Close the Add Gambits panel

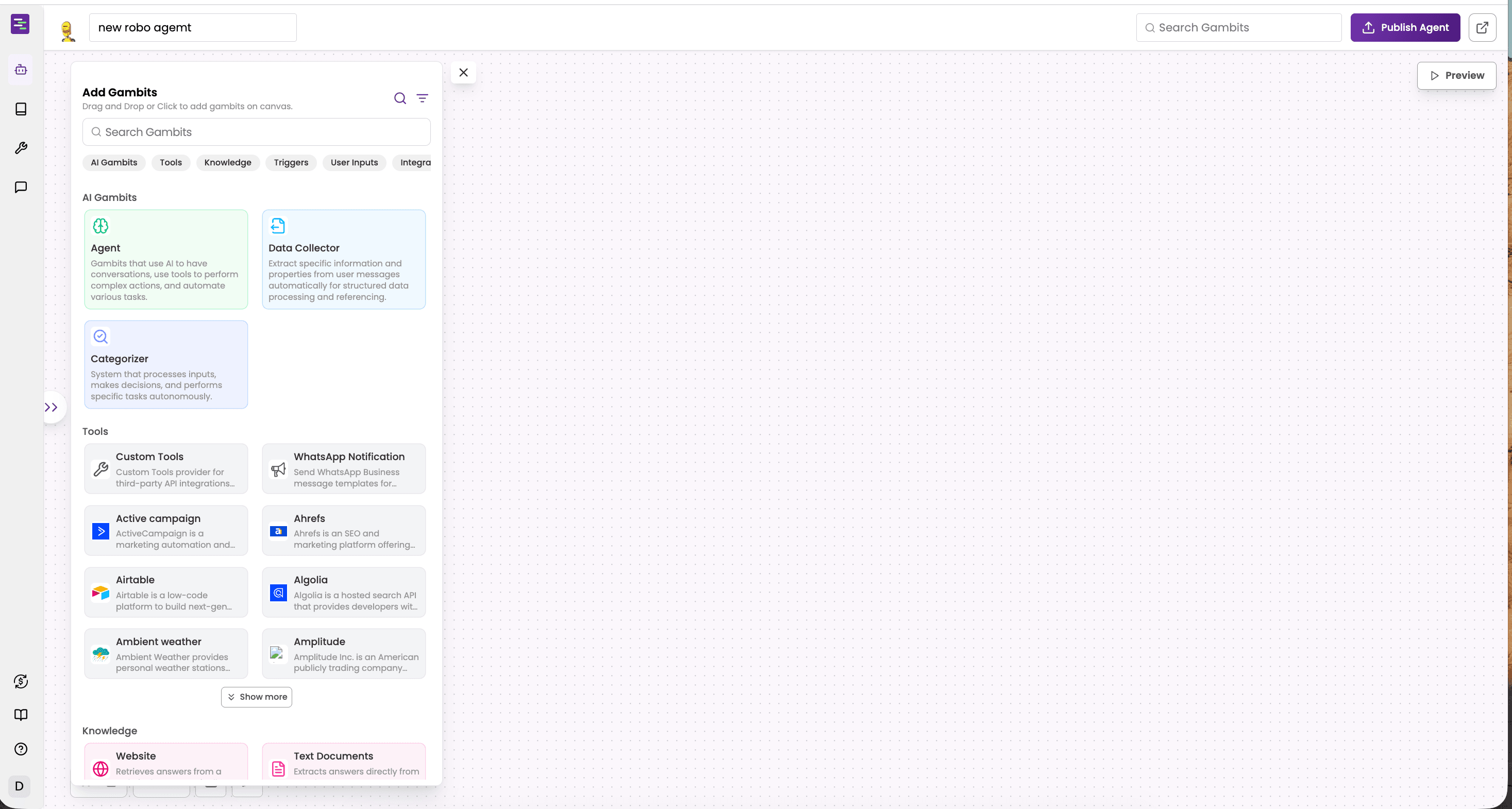tap(464, 73)
